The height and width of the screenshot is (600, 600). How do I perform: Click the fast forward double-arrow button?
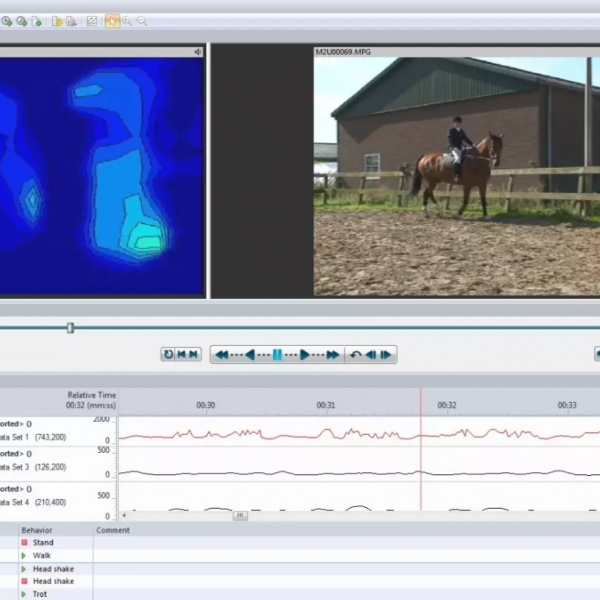tap(332, 354)
